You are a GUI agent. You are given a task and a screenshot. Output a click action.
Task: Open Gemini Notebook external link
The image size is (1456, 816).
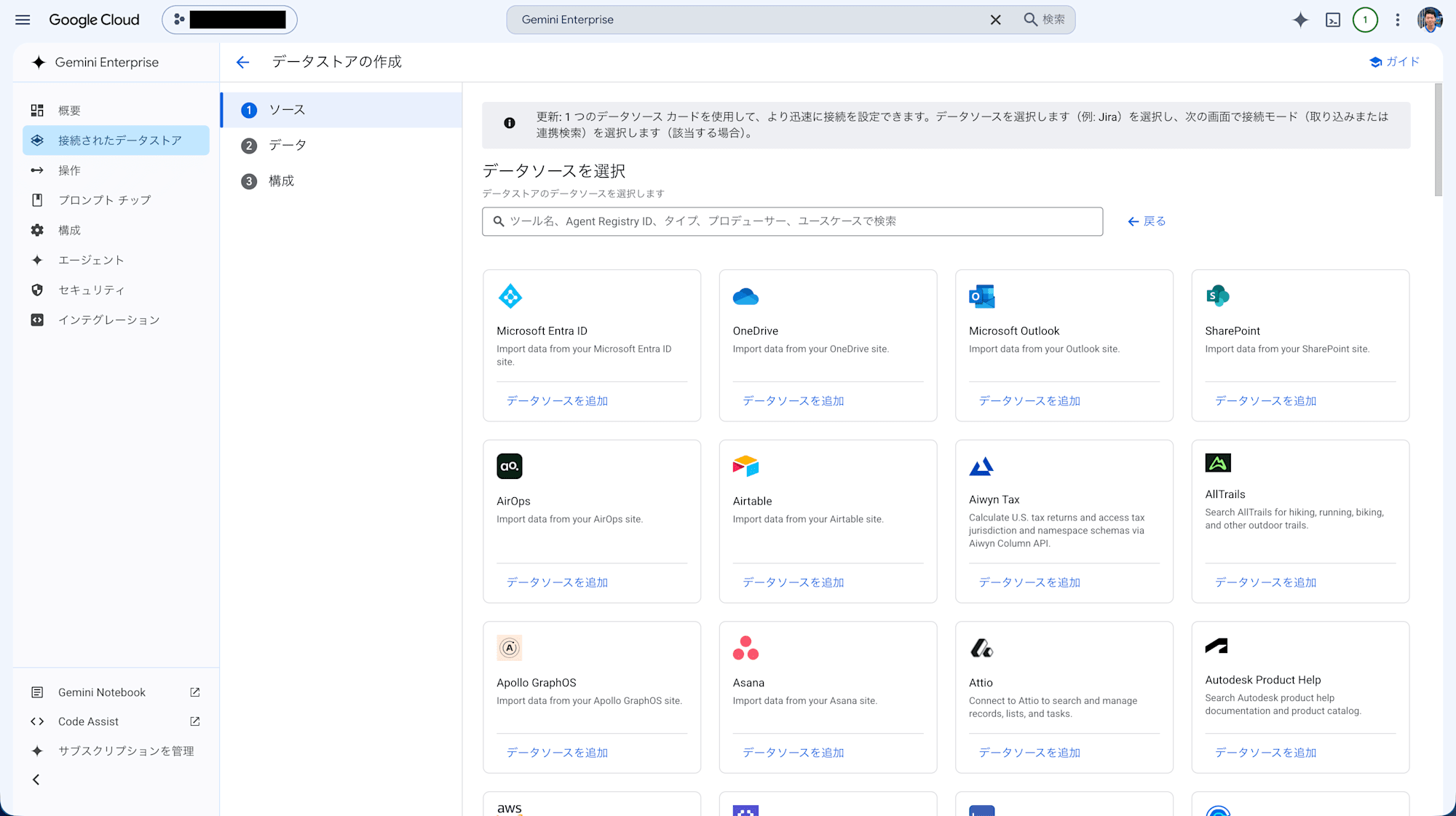[x=116, y=692]
